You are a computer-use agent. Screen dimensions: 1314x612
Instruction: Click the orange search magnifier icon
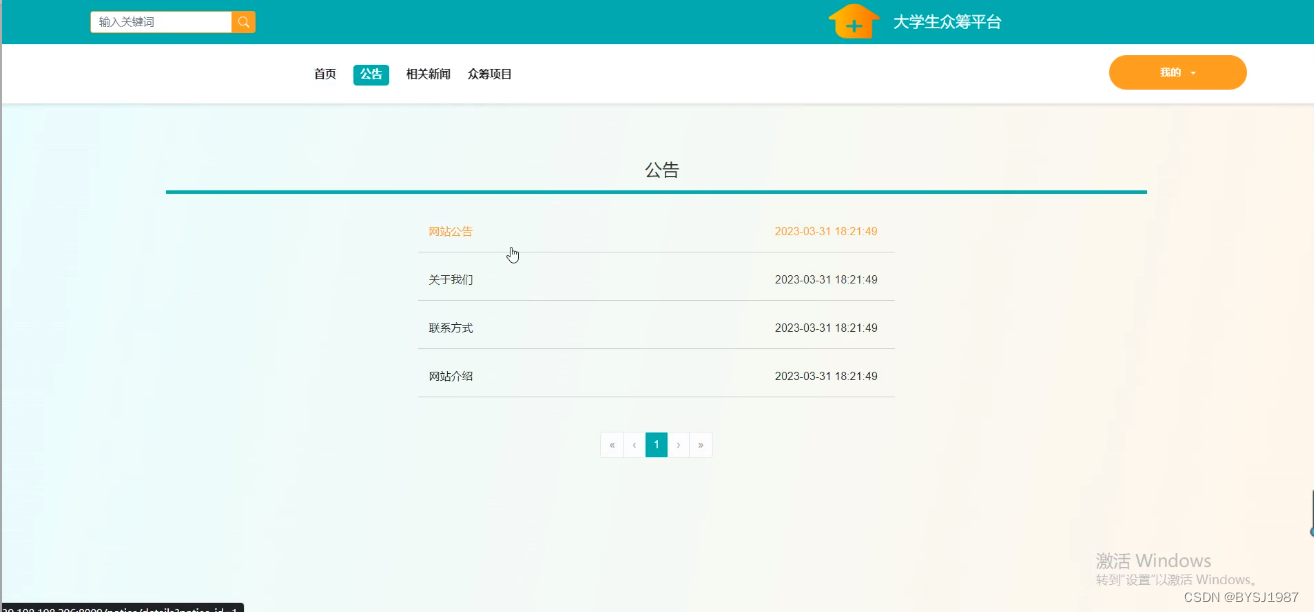tap(243, 22)
